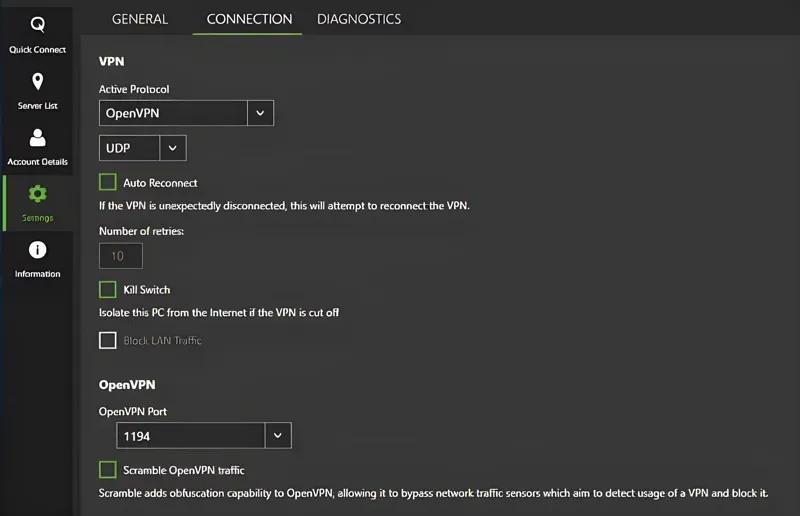Turn on the Kill Switch checkbox

pyautogui.click(x=108, y=289)
